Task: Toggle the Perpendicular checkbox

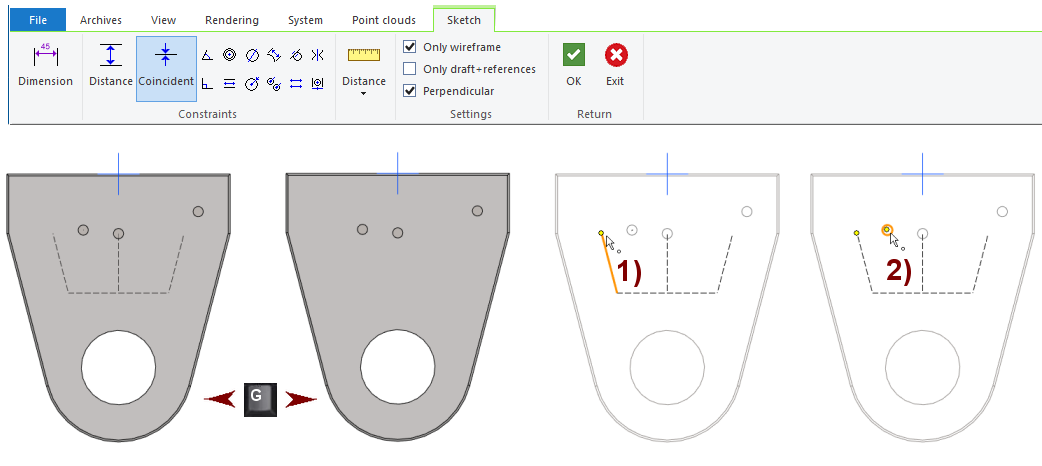Action: (x=409, y=91)
